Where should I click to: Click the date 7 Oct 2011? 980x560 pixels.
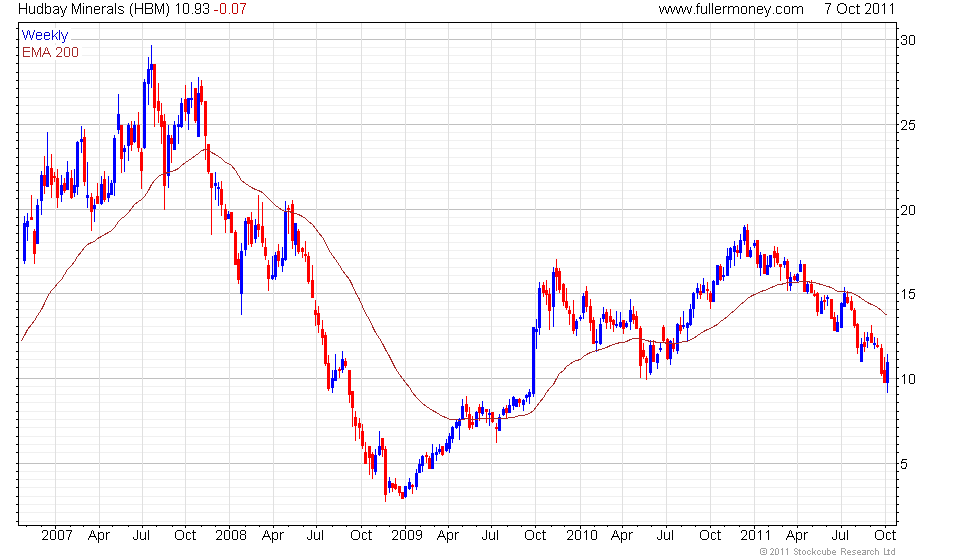859,9
